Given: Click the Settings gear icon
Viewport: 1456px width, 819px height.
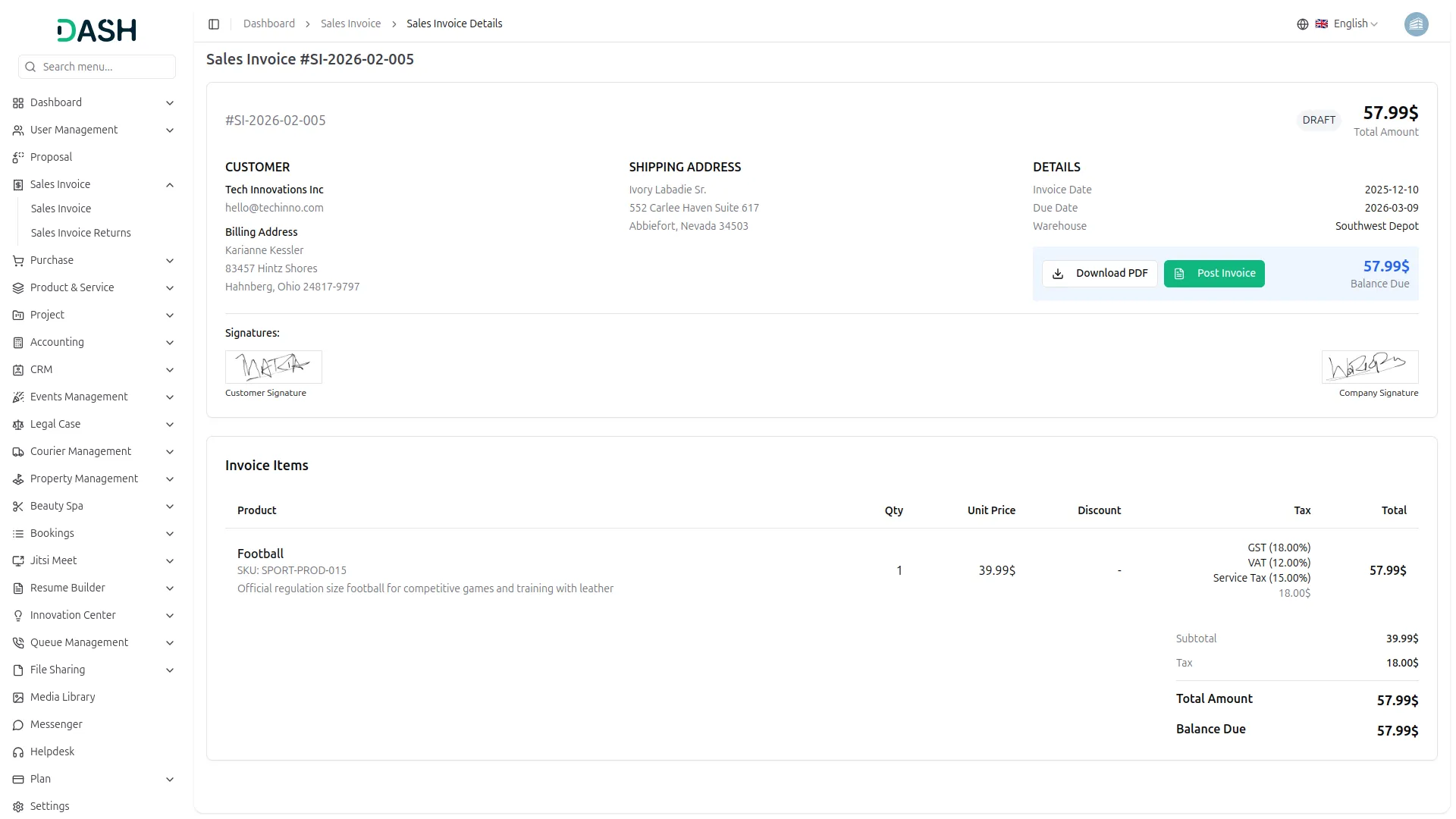Looking at the screenshot, I should 18,806.
